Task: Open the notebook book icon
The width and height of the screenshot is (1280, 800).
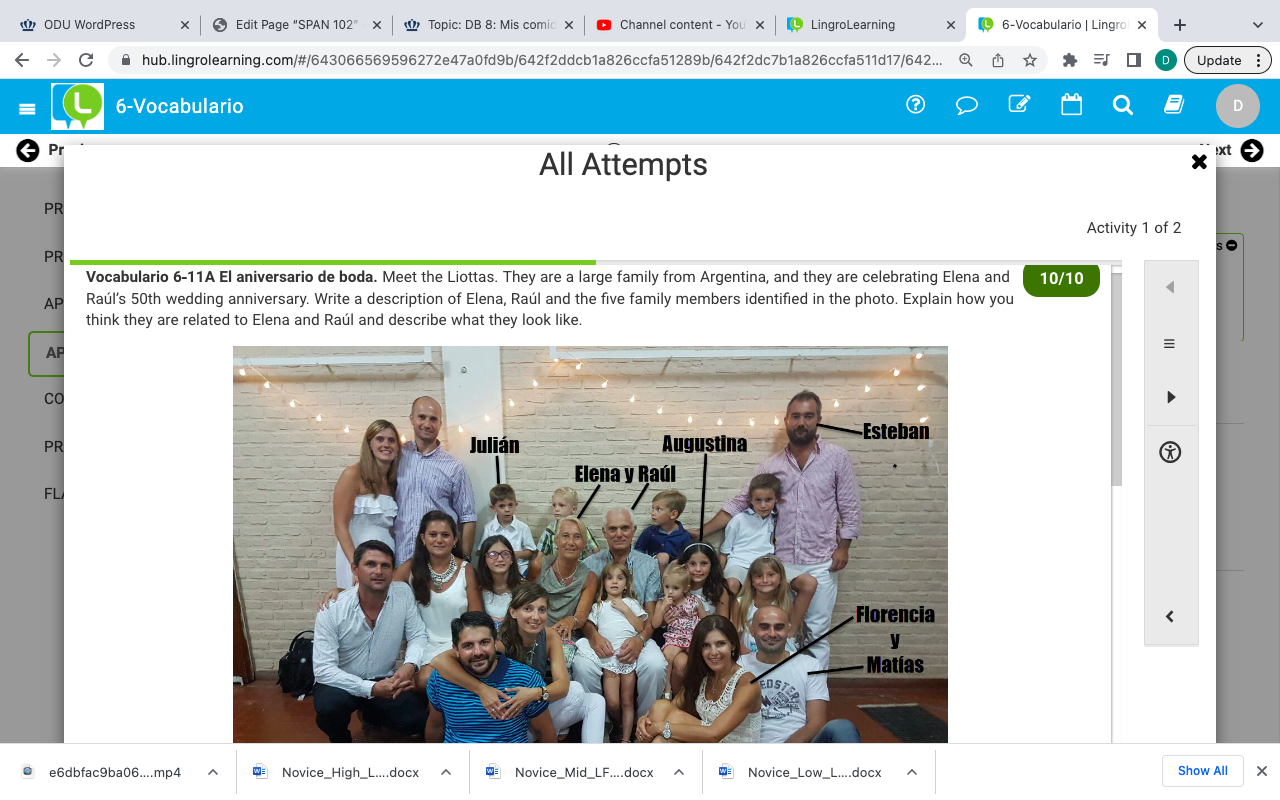Action: pyautogui.click(x=1174, y=104)
